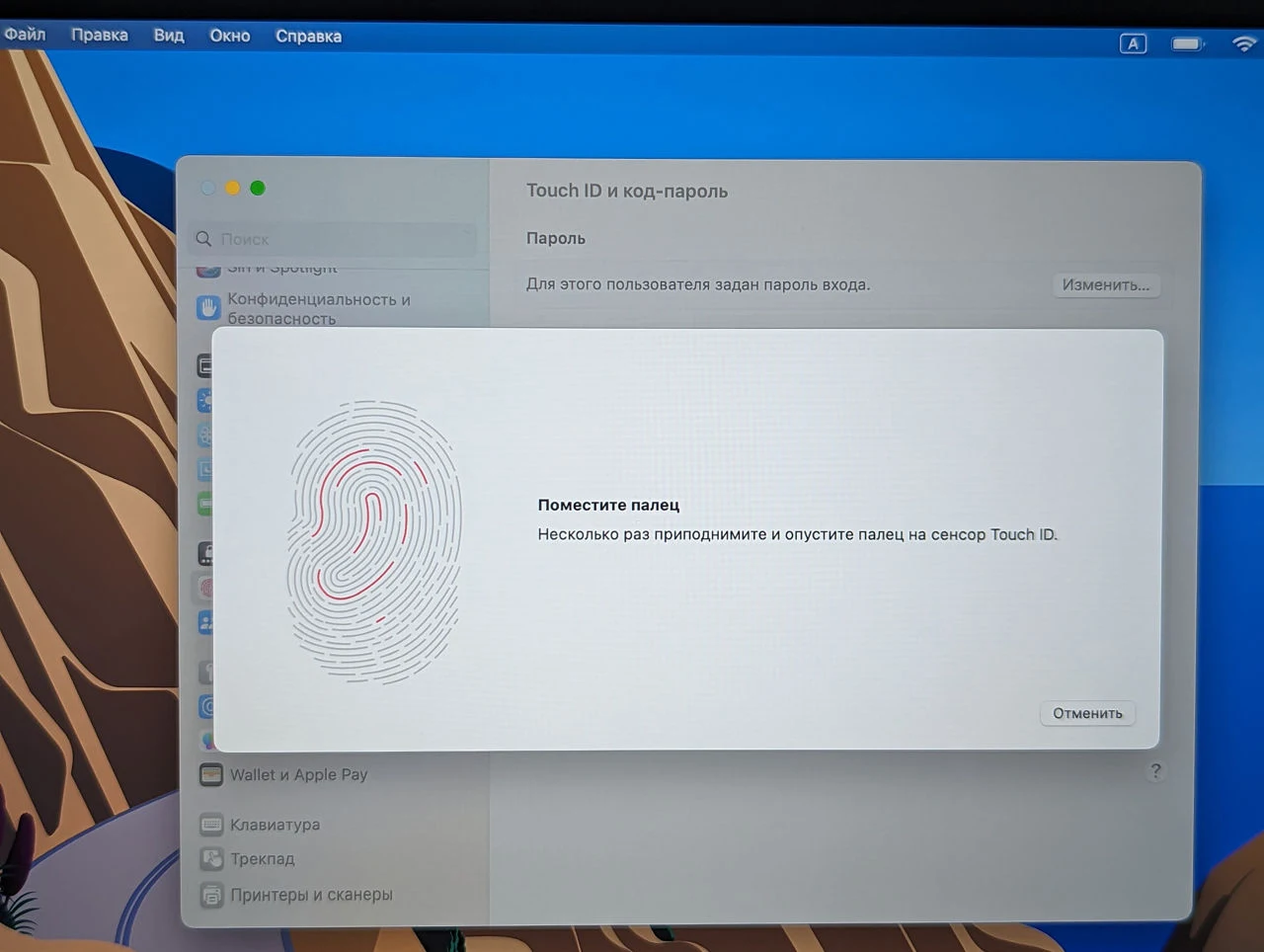This screenshot has height=952, width=1264.
Task: Click the fingerprint illustration in the dialog
Action: pos(374,542)
